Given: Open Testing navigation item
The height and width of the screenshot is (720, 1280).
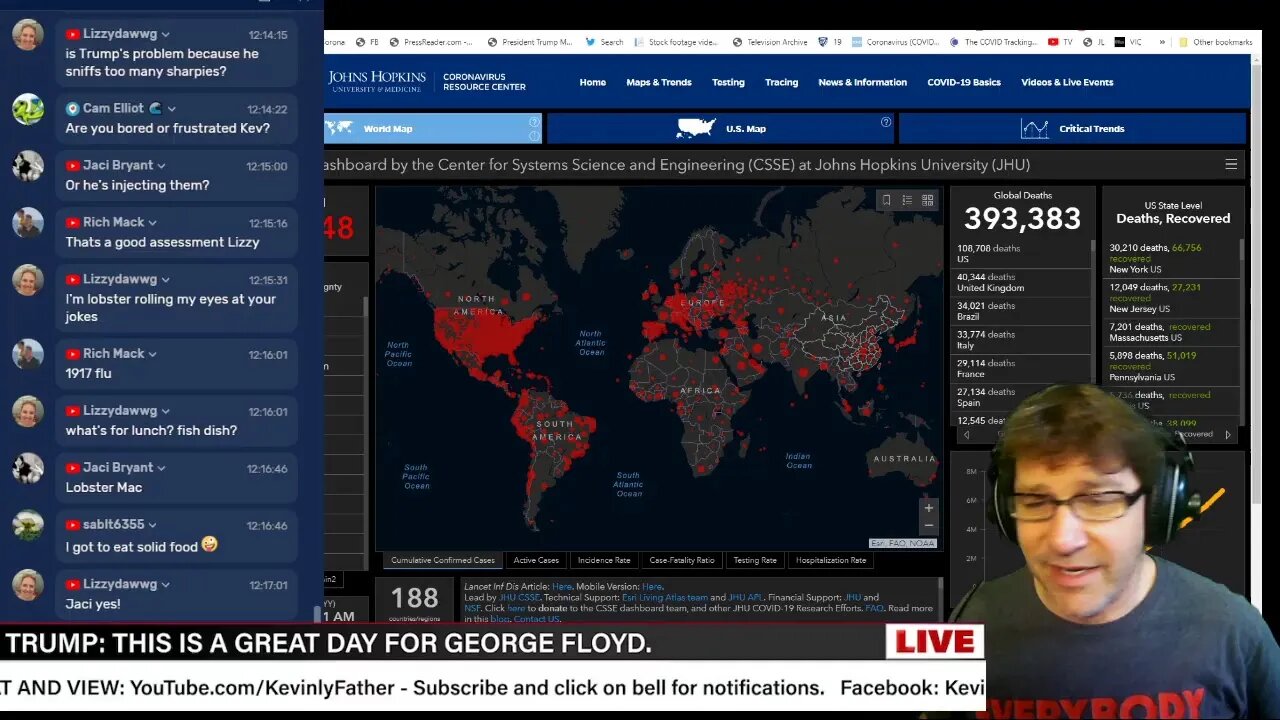Looking at the screenshot, I should (728, 82).
